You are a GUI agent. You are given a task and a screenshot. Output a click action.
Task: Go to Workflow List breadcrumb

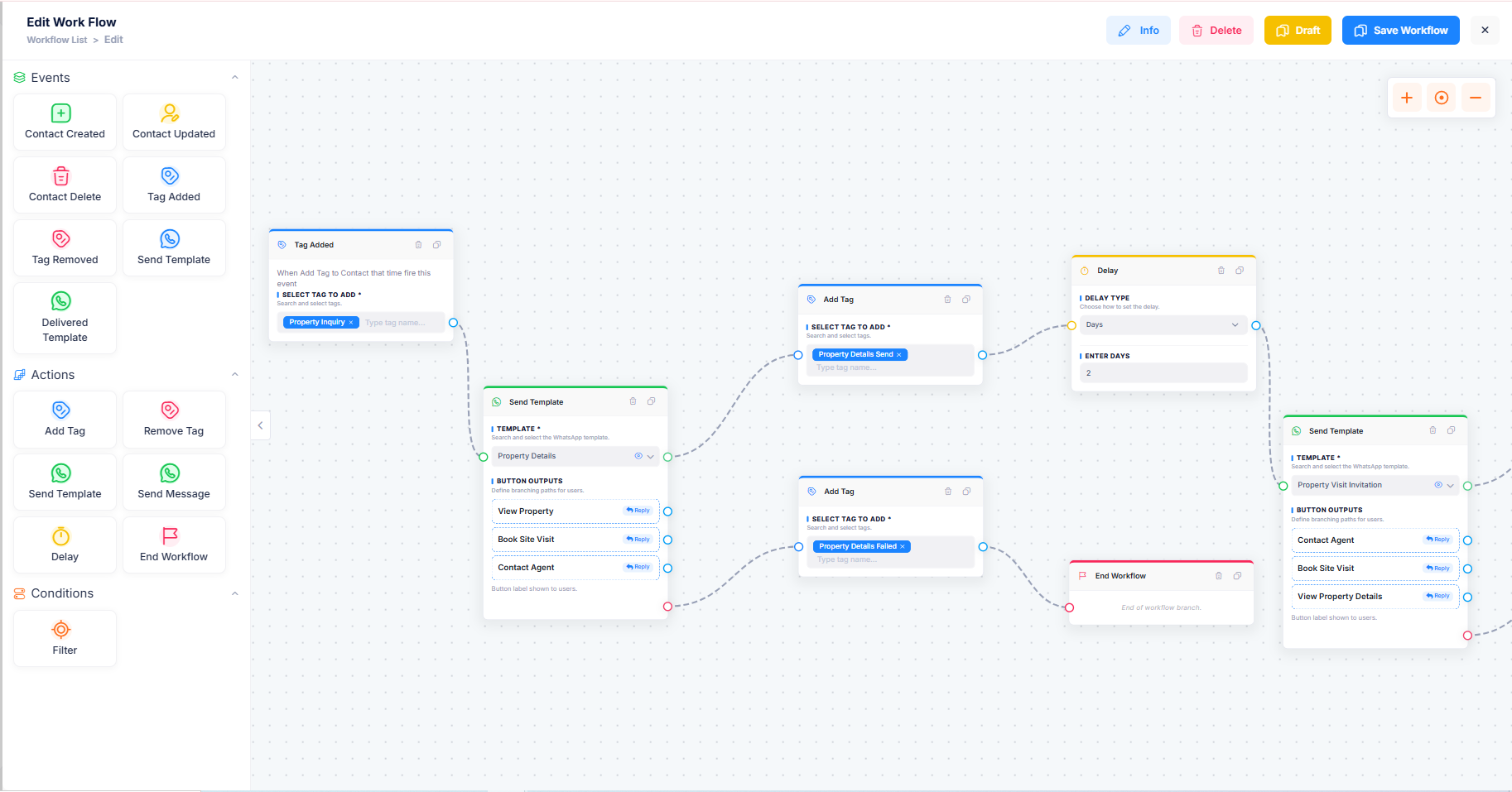point(56,40)
